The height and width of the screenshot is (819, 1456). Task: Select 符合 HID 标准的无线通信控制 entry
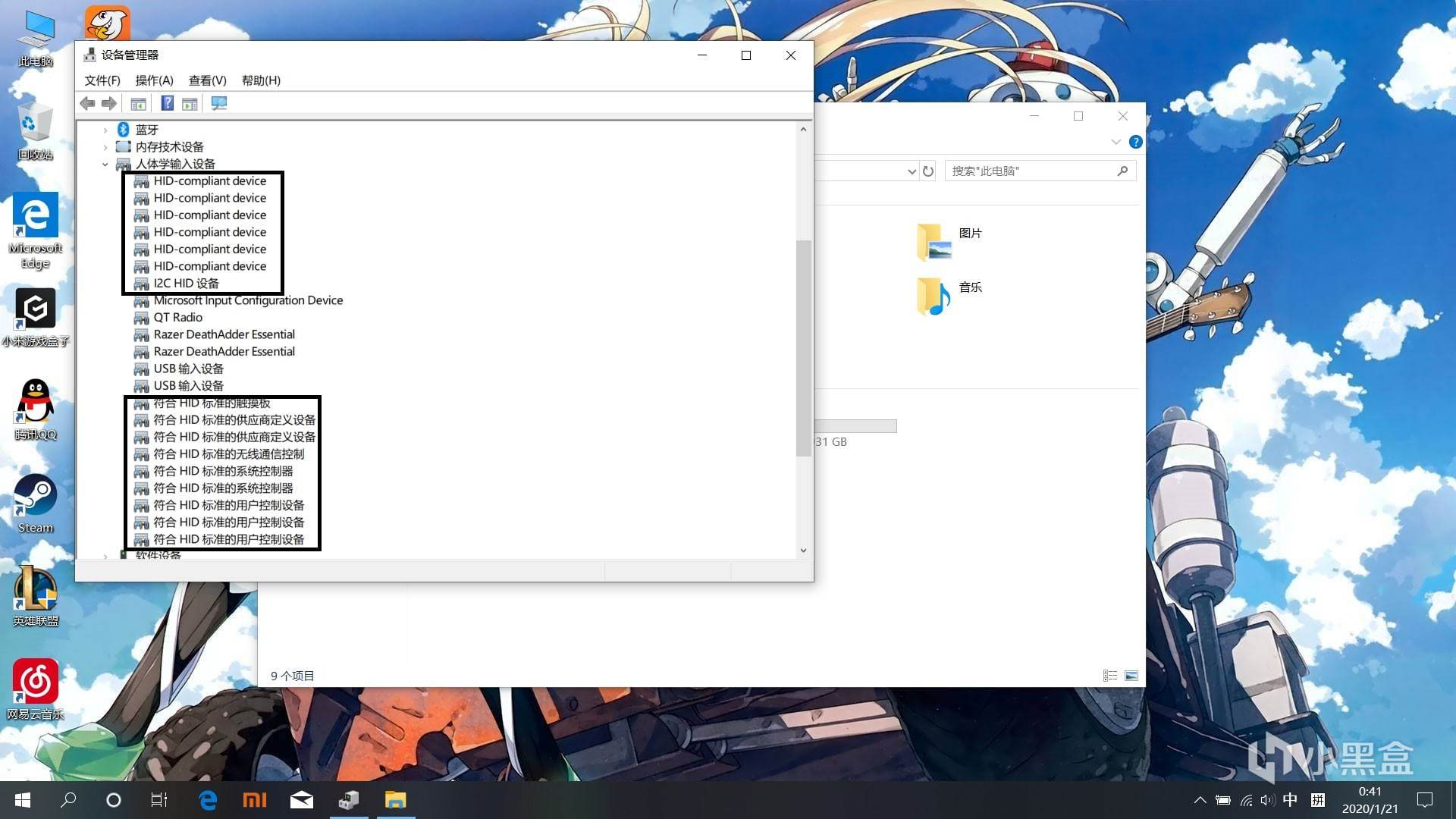[228, 454]
